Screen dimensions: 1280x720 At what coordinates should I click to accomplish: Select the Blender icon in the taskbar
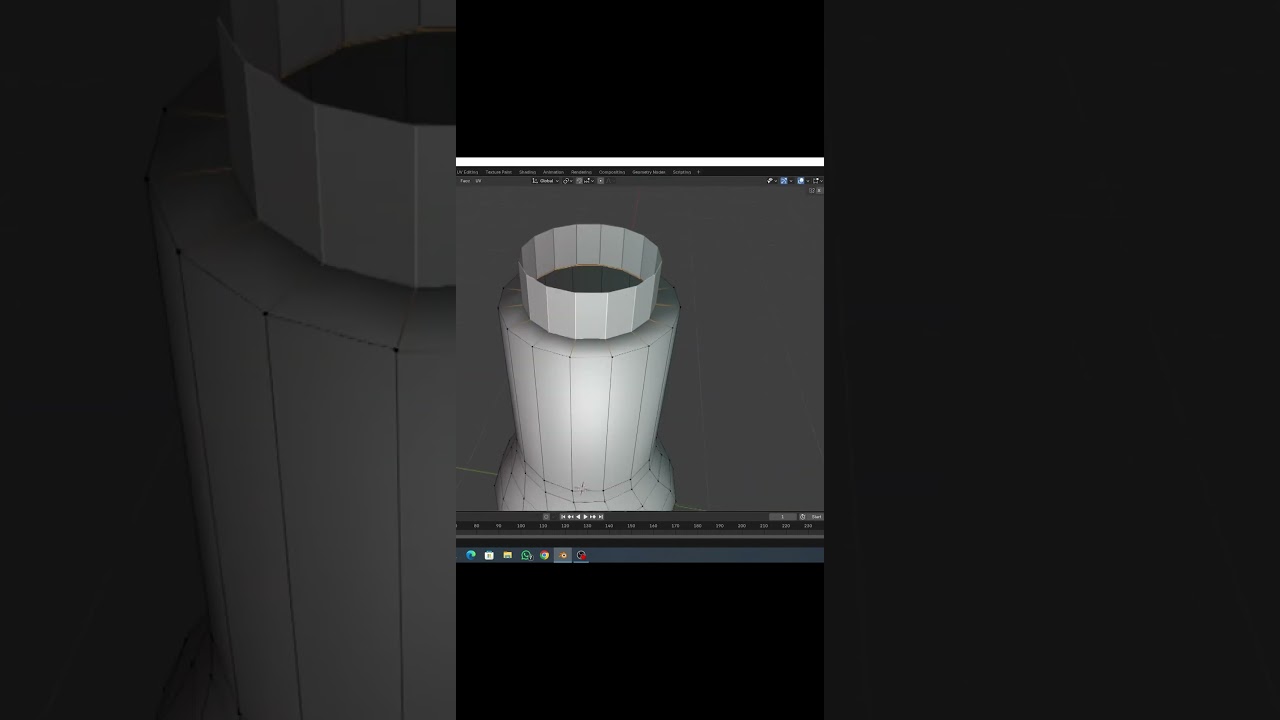563,555
